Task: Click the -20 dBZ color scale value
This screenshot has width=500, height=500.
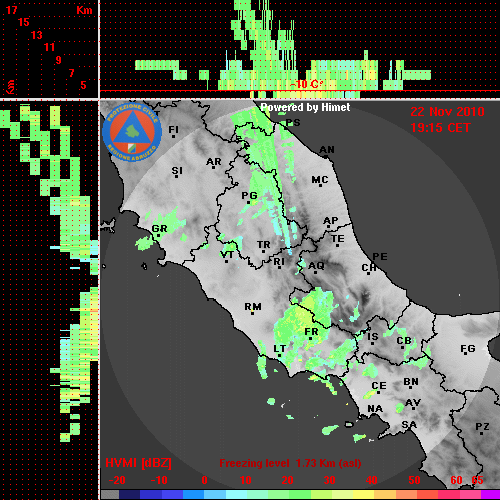Action: 117,480
